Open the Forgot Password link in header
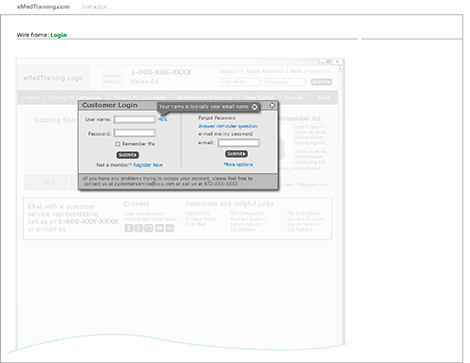Image resolution: width=470 pixels, height=363 pixels. (264, 71)
